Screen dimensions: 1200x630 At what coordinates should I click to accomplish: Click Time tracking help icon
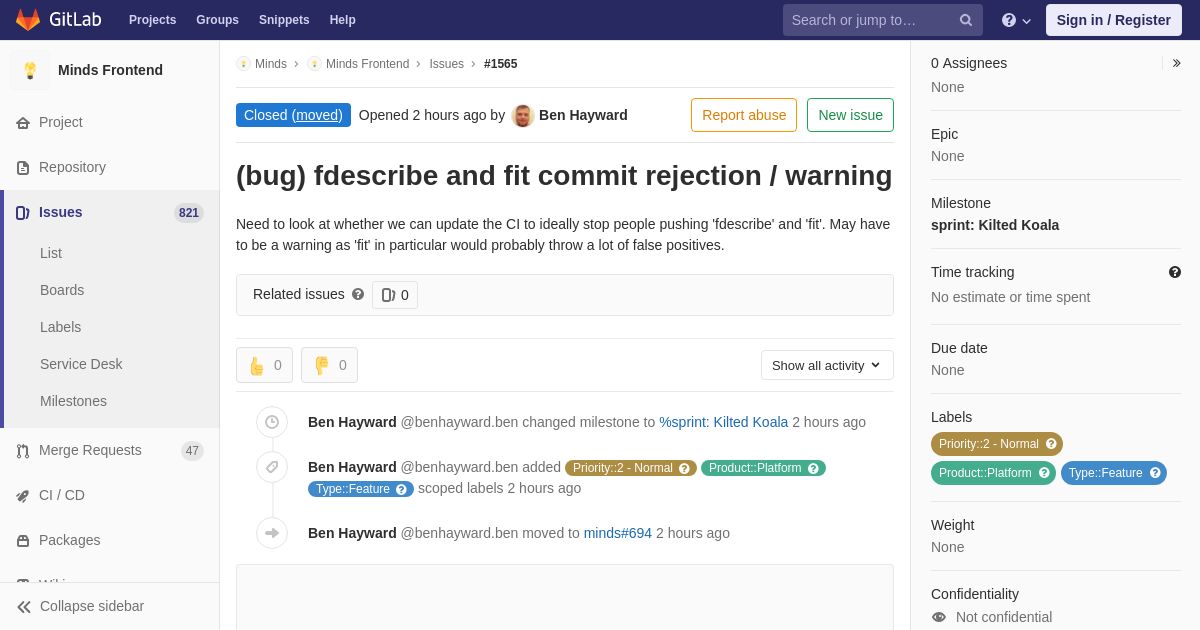point(1174,272)
